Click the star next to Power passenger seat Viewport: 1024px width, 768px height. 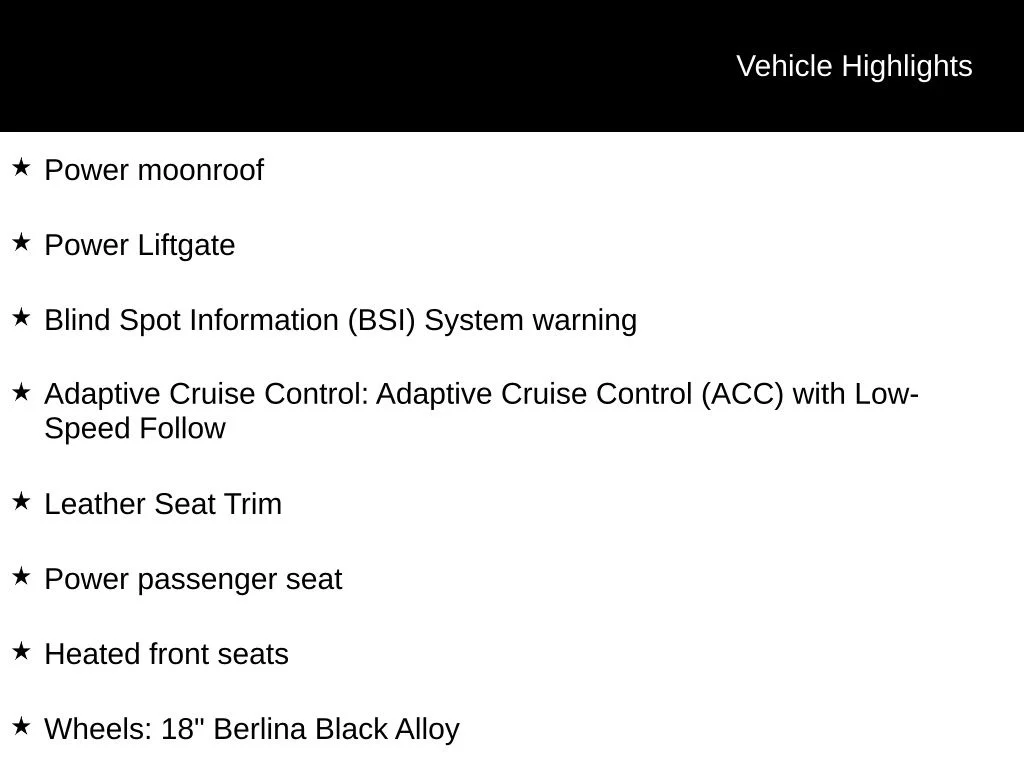pyautogui.click(x=21, y=576)
